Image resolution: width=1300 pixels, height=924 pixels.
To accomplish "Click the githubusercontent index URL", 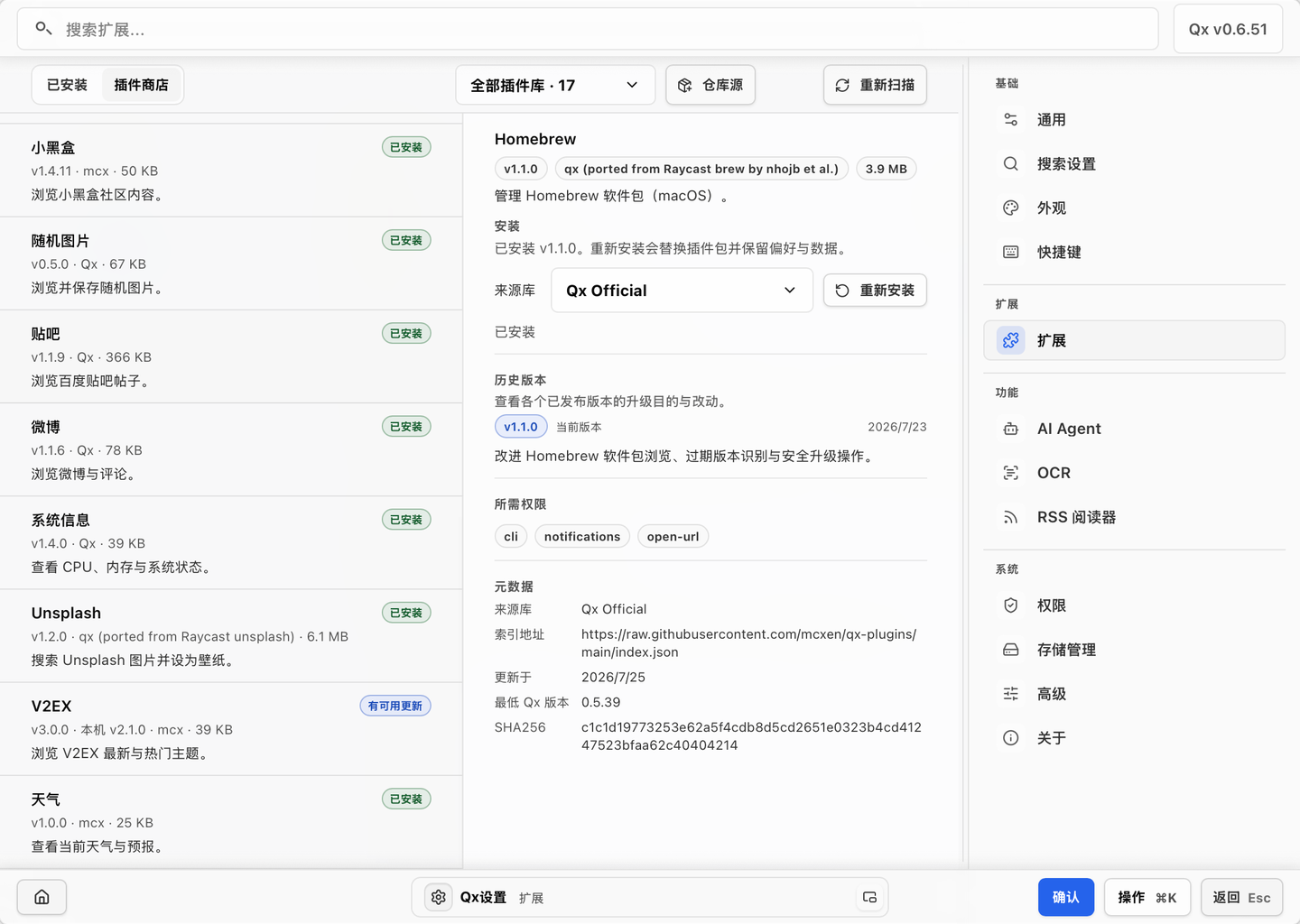I will pyautogui.click(x=749, y=643).
